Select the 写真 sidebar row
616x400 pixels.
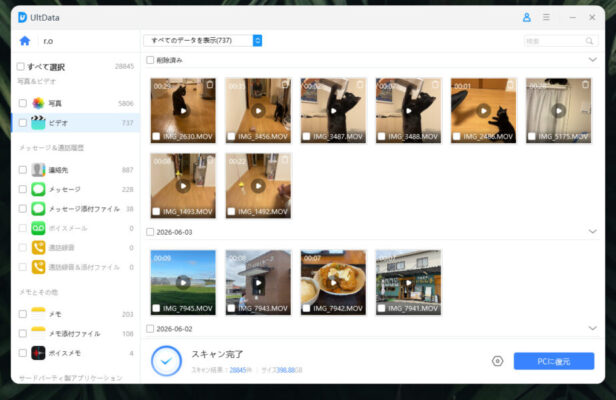75,103
